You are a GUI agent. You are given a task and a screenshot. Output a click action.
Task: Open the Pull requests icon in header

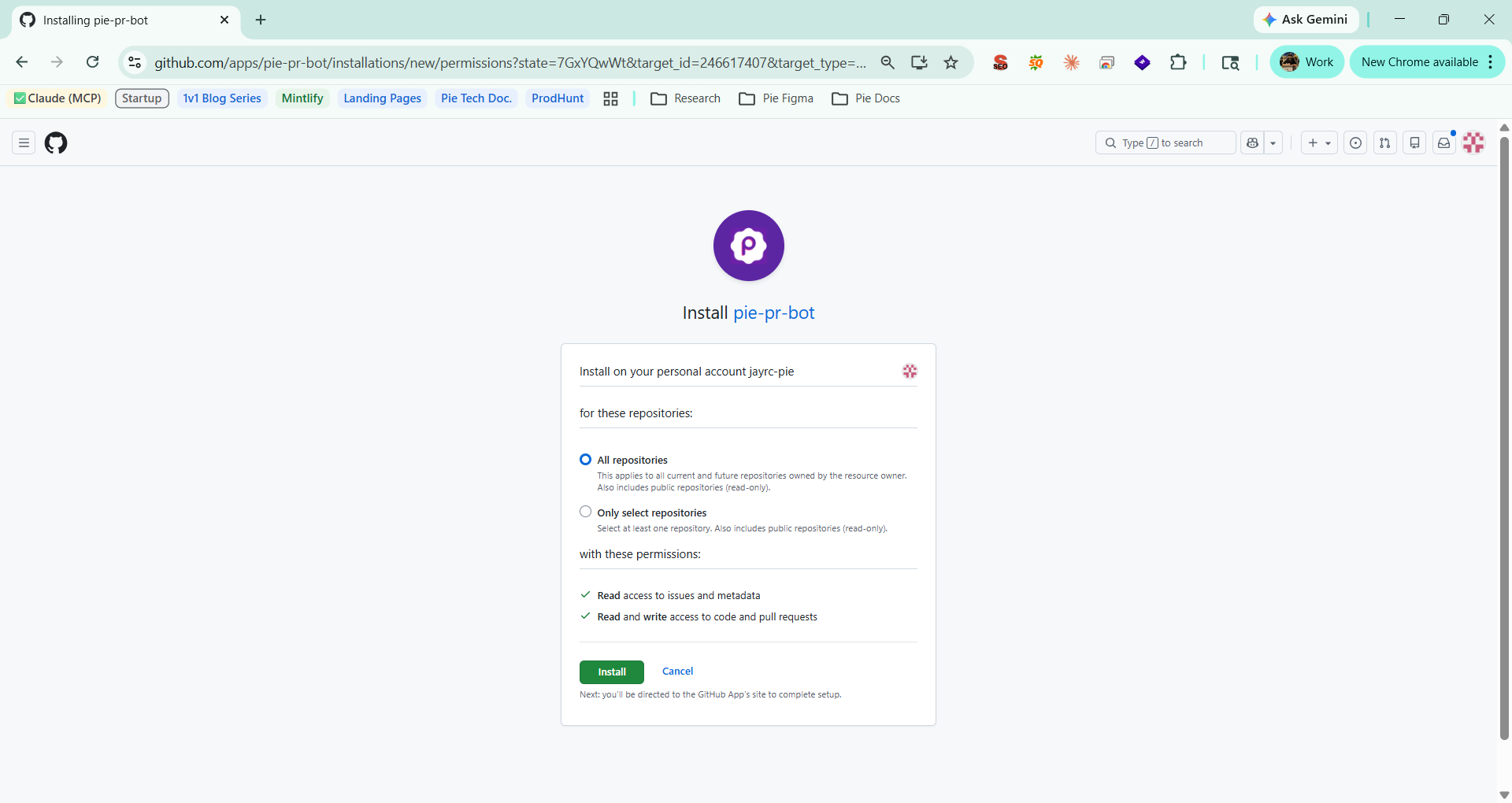tap(1385, 143)
